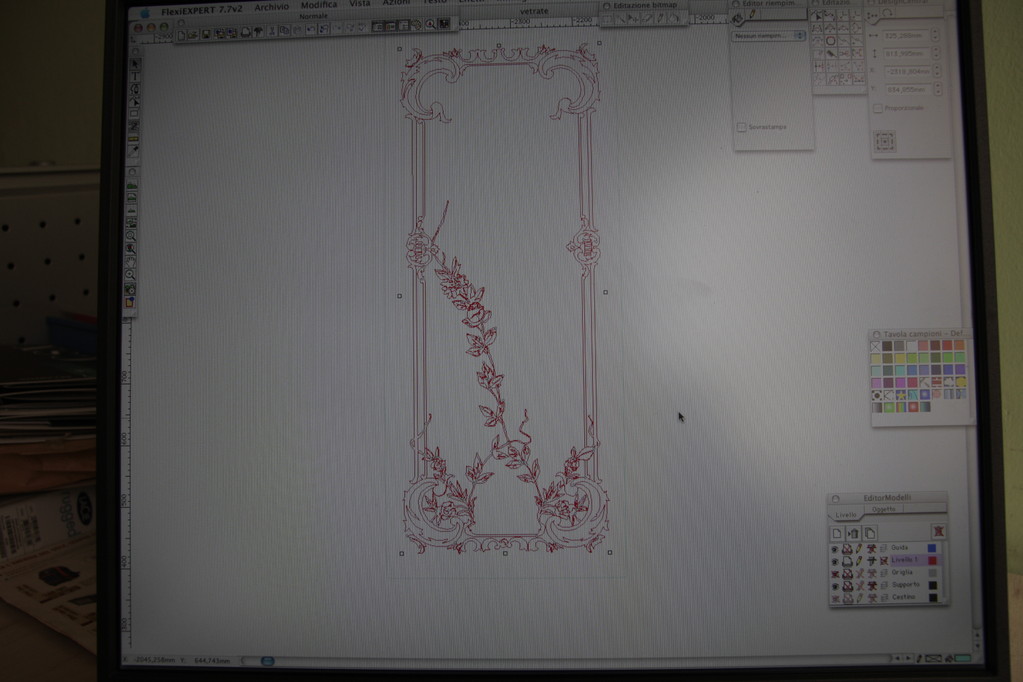Click the Open file toolbar icon
Screen dimensions: 1023x682
[x=192, y=35]
